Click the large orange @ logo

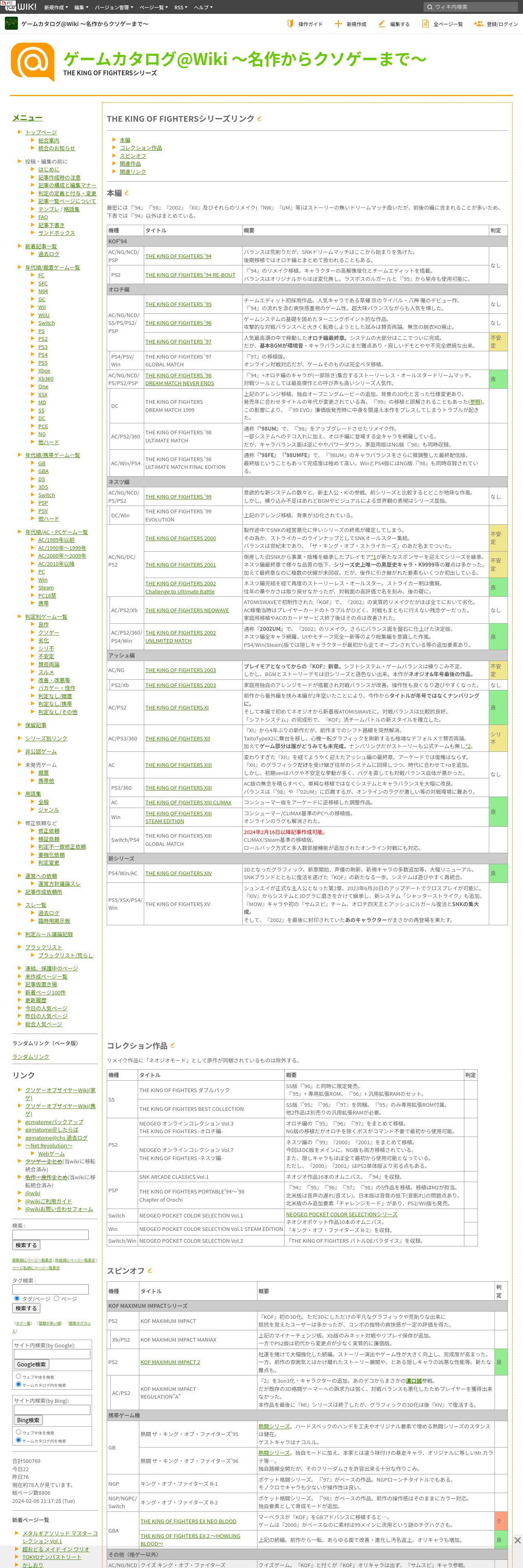click(33, 62)
